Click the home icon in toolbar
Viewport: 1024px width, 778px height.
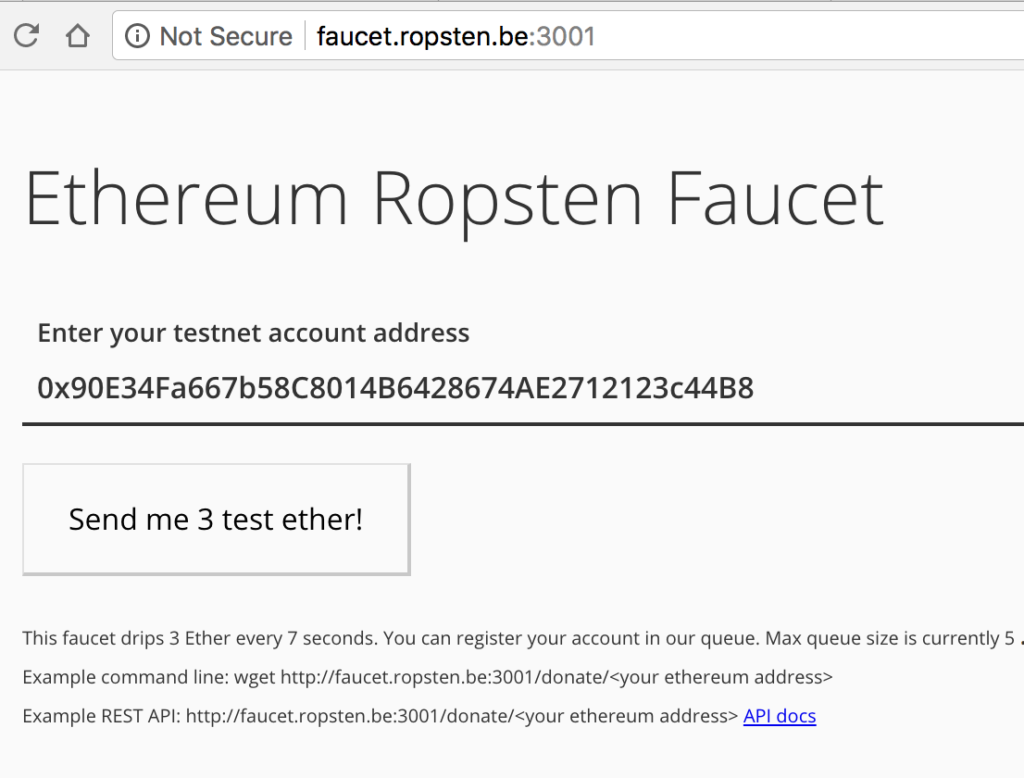[77, 37]
